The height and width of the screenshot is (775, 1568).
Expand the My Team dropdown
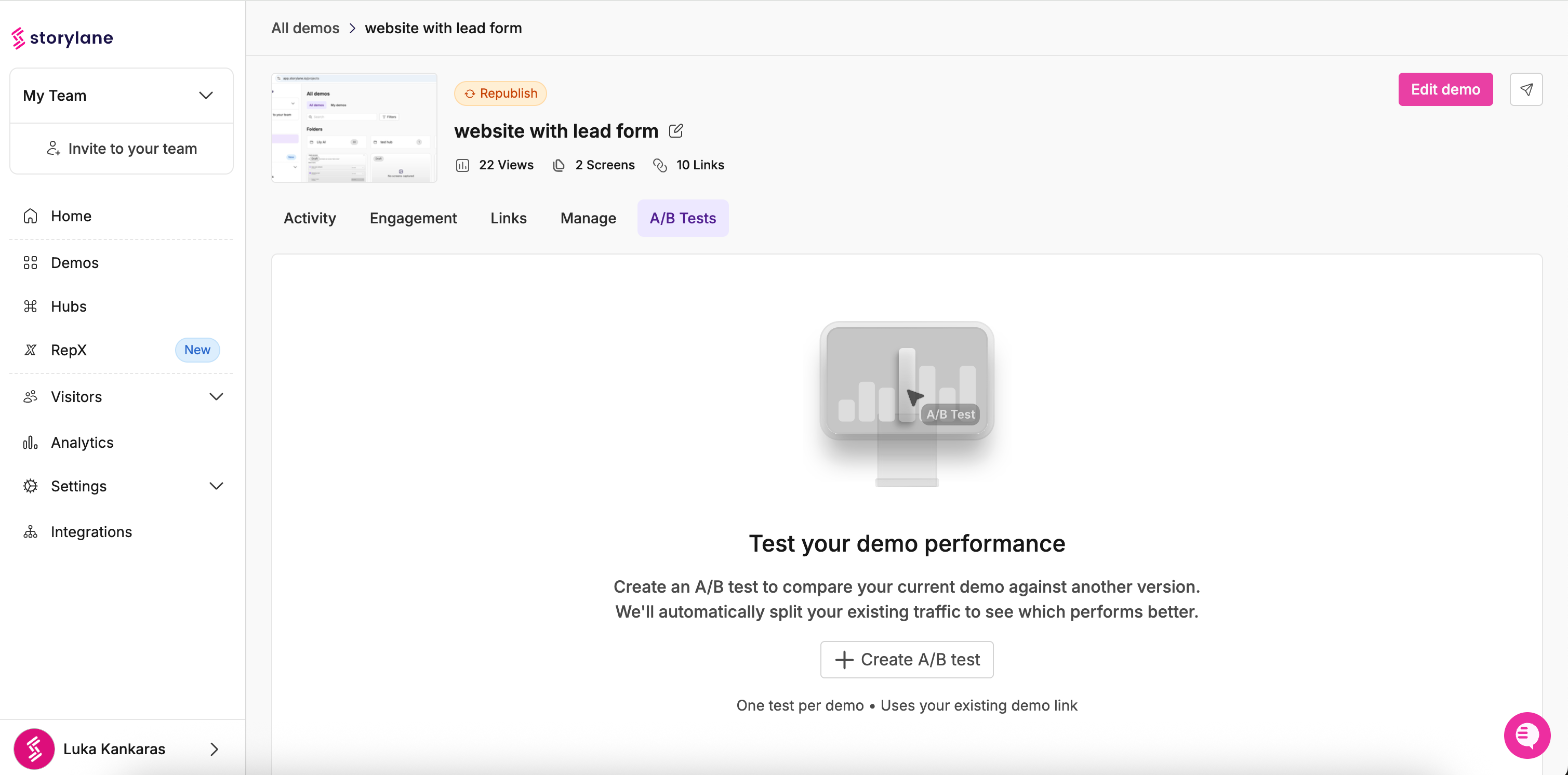tap(121, 96)
